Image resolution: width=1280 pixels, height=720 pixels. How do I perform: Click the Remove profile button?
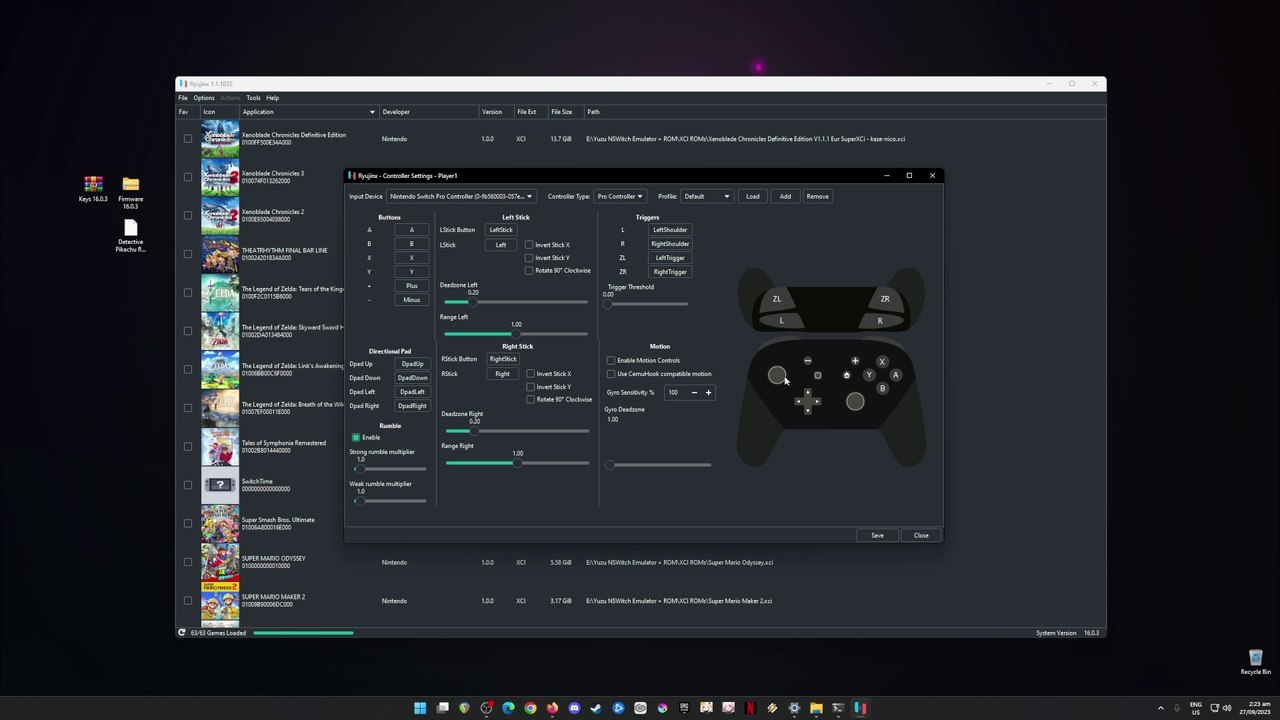coord(817,196)
